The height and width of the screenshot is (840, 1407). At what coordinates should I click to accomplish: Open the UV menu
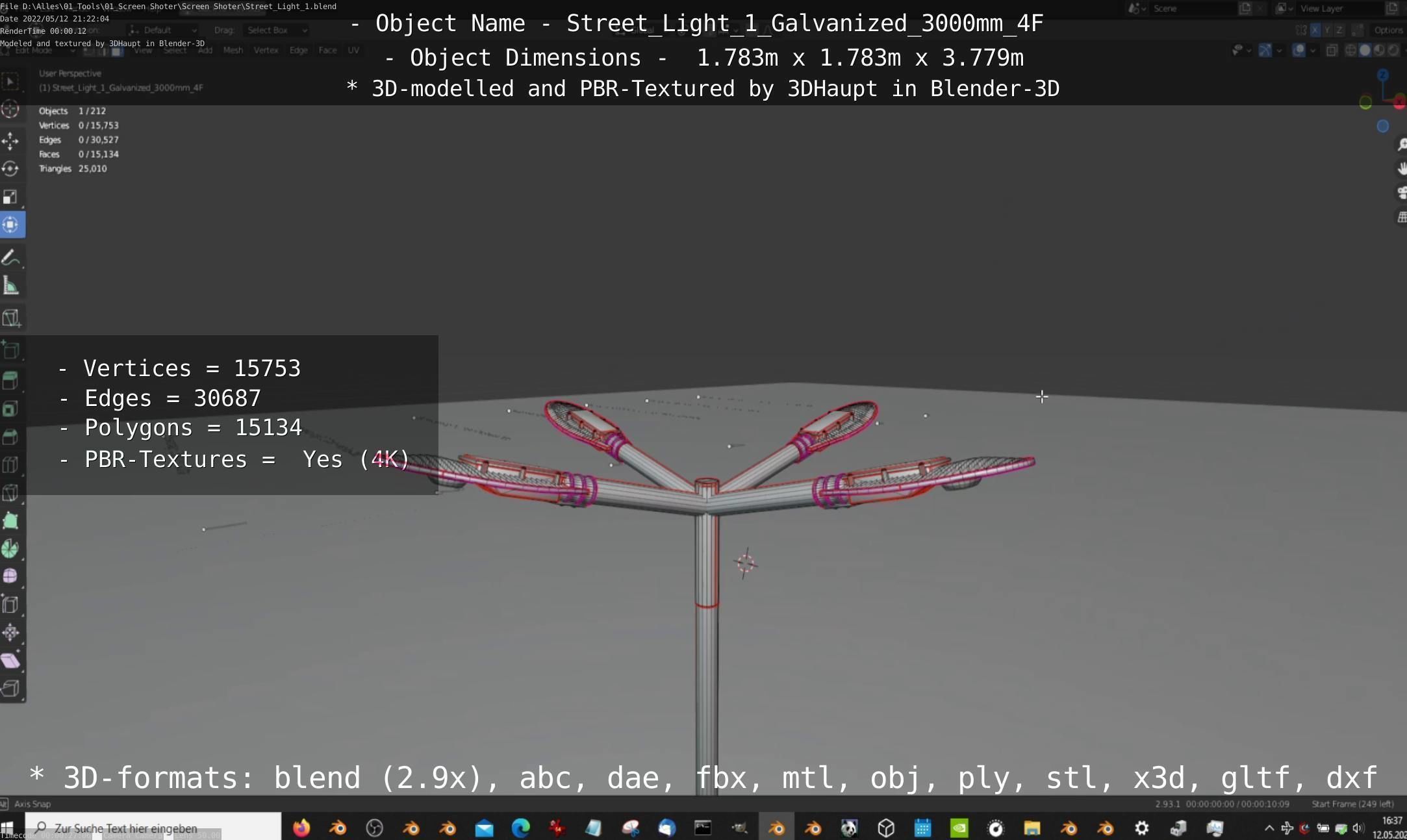tap(353, 50)
